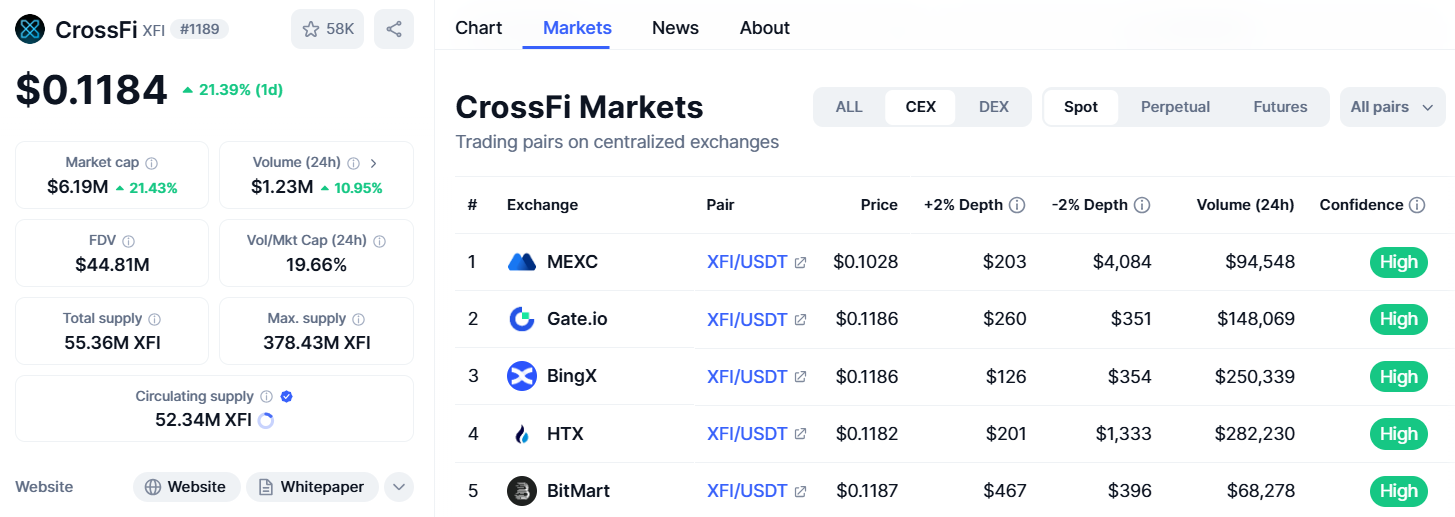Click the share icon button
Screen dimensions: 1455x517
pos(394,29)
